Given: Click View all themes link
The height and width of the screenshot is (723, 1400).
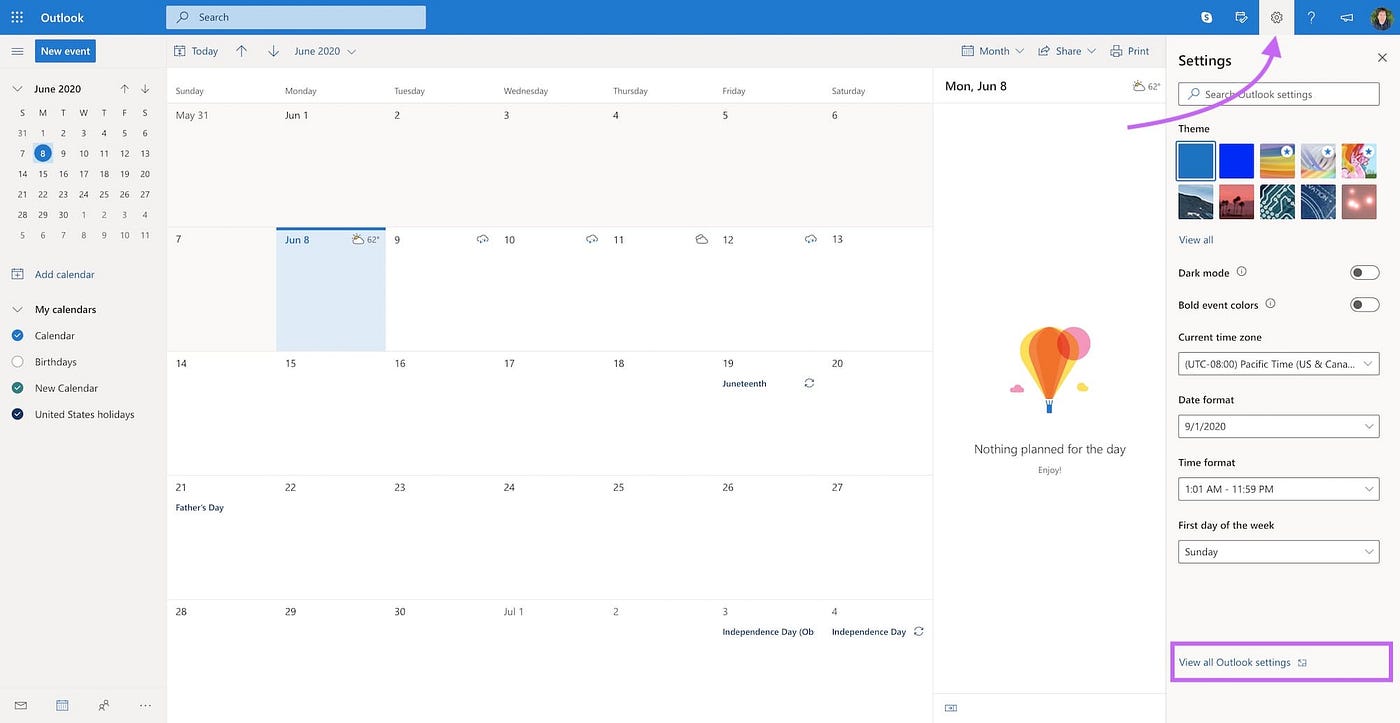Looking at the screenshot, I should pos(1196,240).
